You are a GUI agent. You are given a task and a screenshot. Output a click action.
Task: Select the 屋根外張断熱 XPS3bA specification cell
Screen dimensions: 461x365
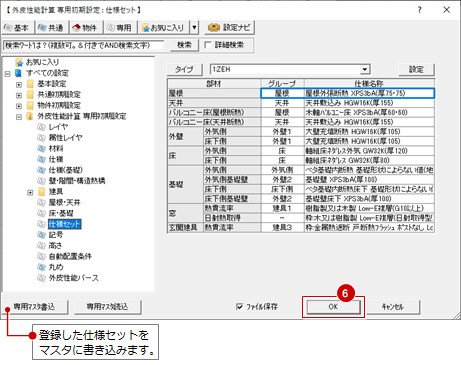369,93
